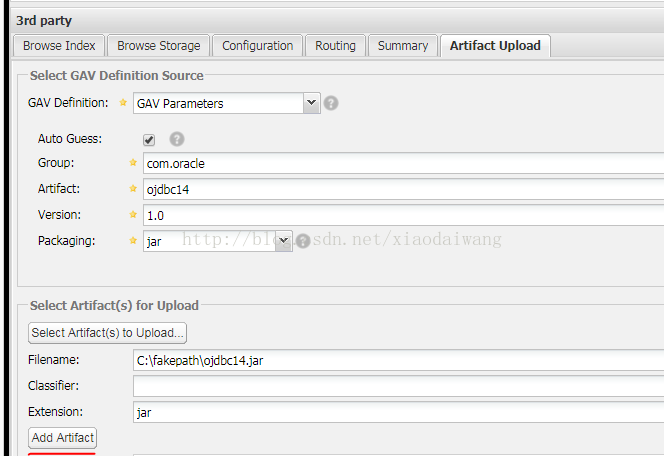Expand the GAV Definition dropdown arrow

click(311, 102)
